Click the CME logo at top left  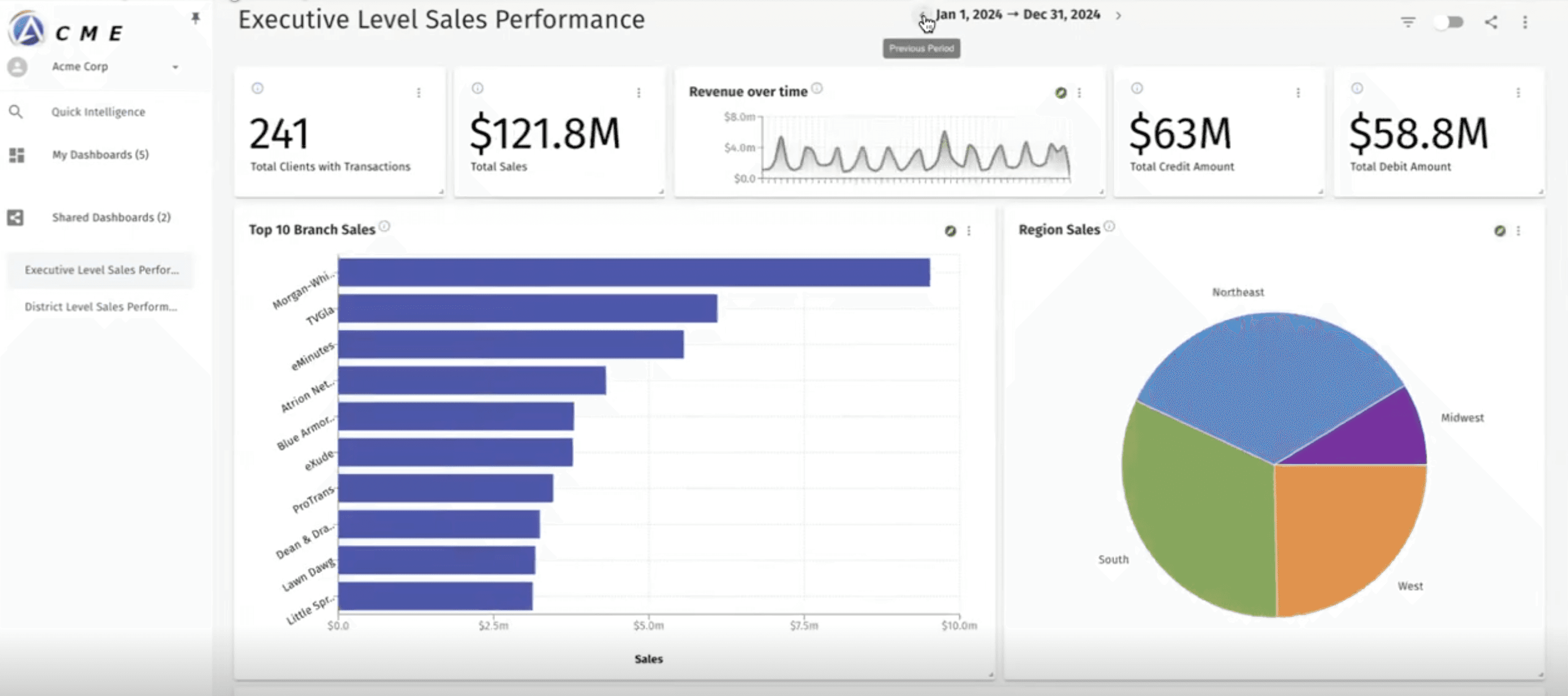tap(26, 29)
